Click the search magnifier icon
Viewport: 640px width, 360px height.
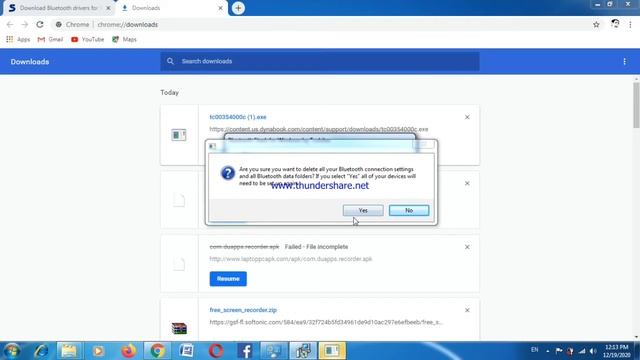(x=170, y=61)
